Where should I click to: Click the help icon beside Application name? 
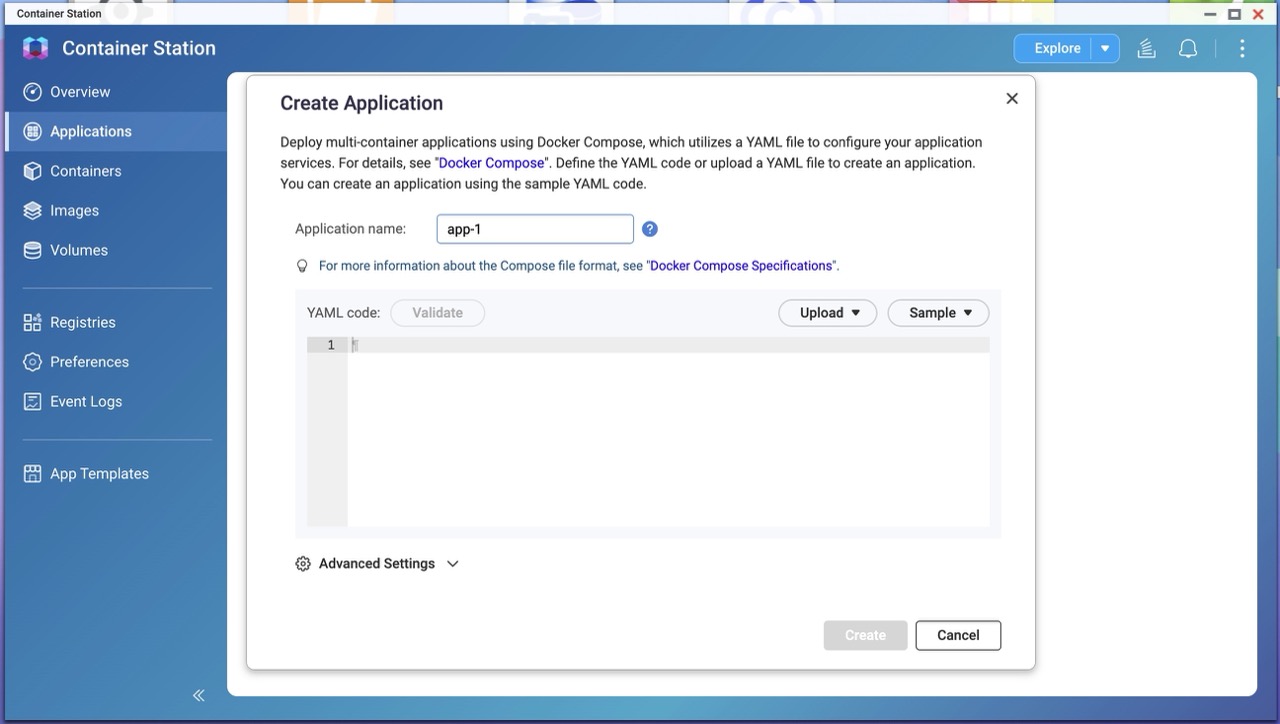[x=650, y=229]
